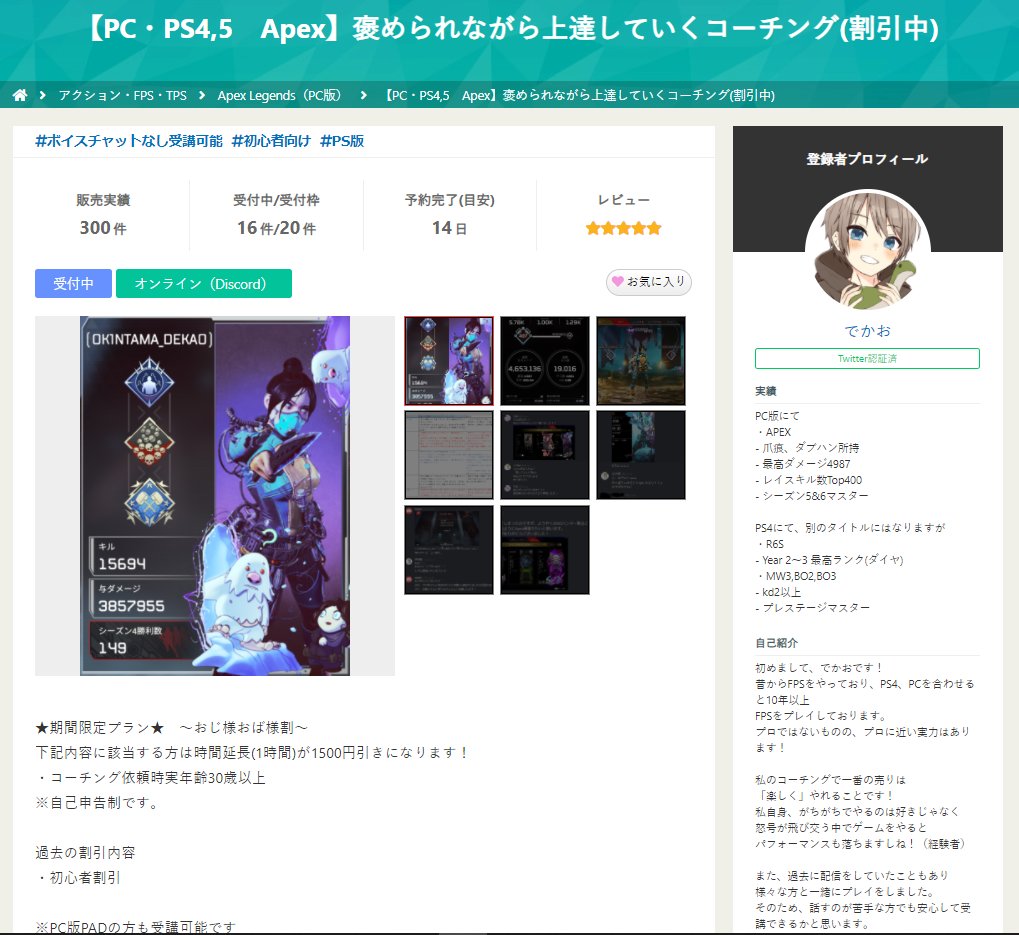Click the 販売実績 300件 stat
The width and height of the screenshot is (1019, 935).
103,214
